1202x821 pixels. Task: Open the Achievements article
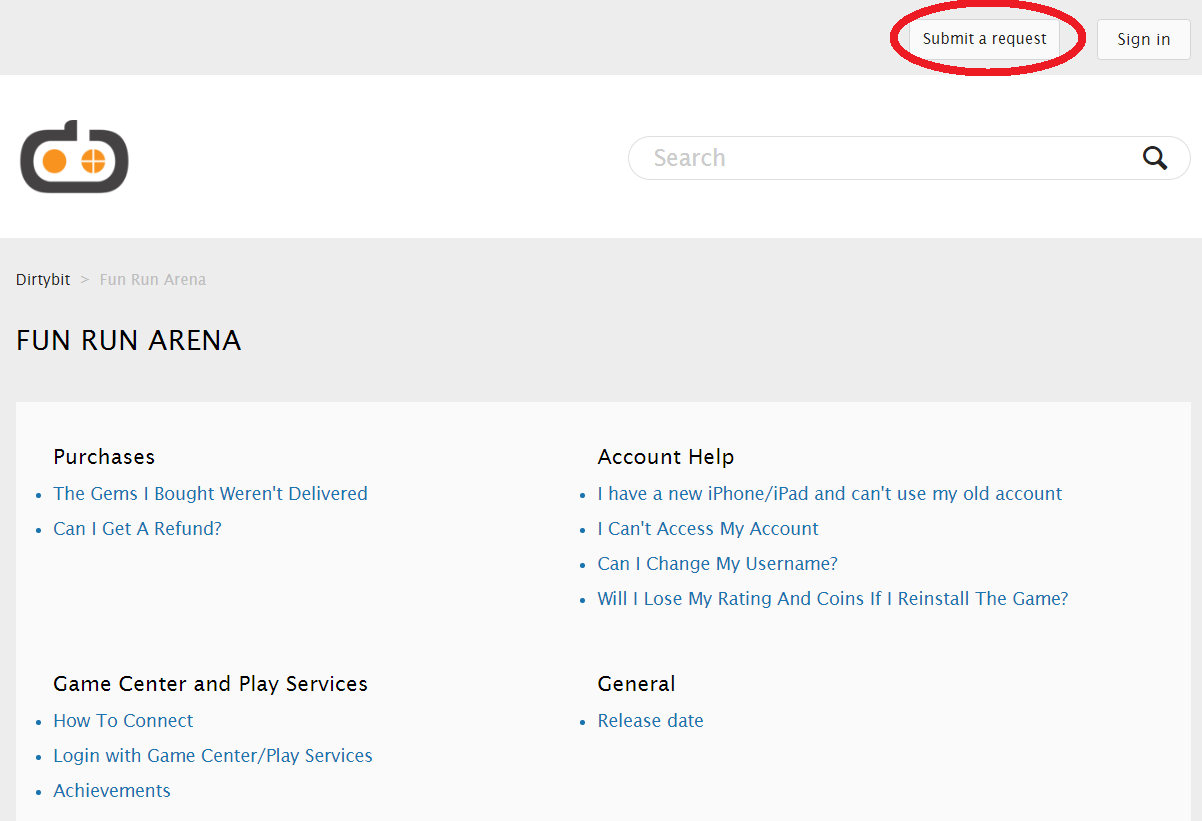click(x=112, y=791)
